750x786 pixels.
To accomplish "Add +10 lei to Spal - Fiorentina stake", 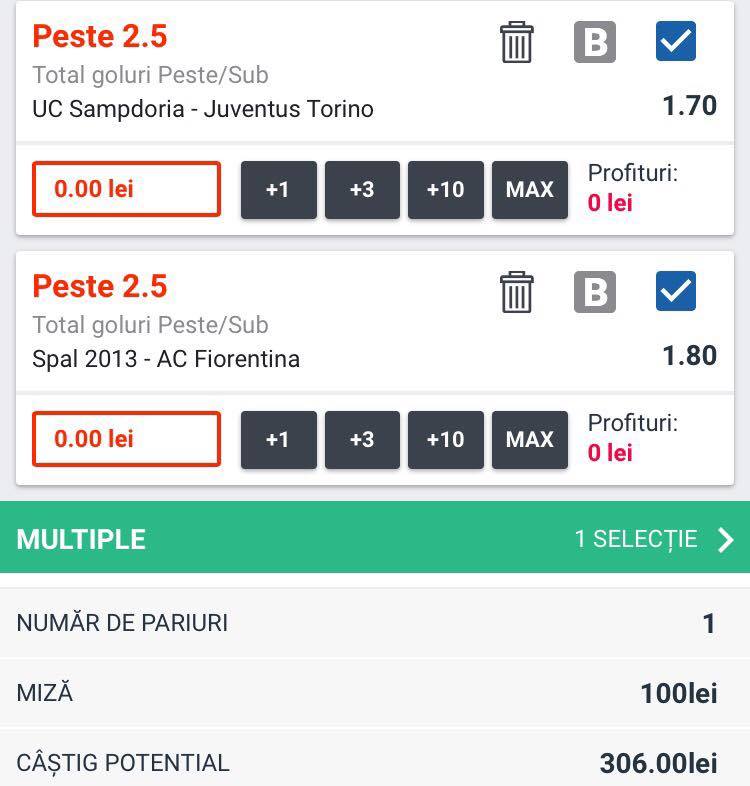I will [446, 440].
